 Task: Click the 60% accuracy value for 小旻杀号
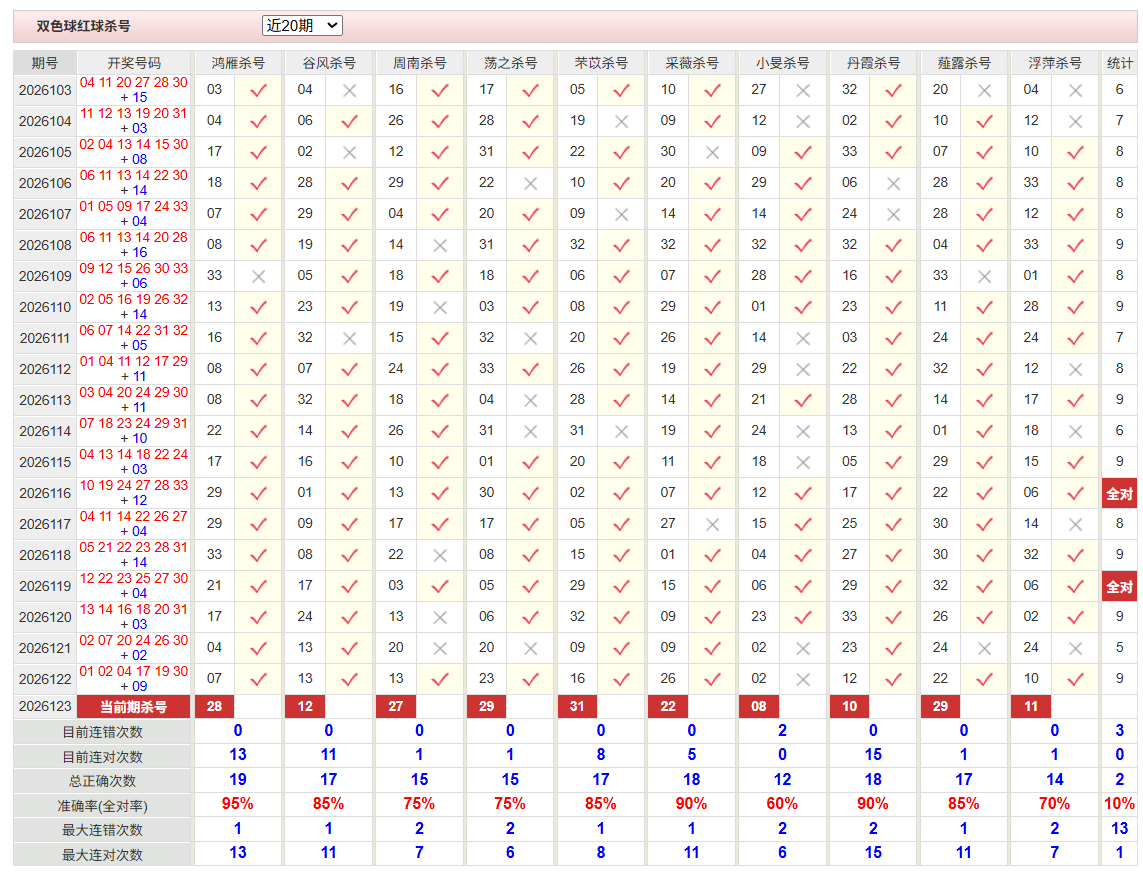[x=782, y=804]
